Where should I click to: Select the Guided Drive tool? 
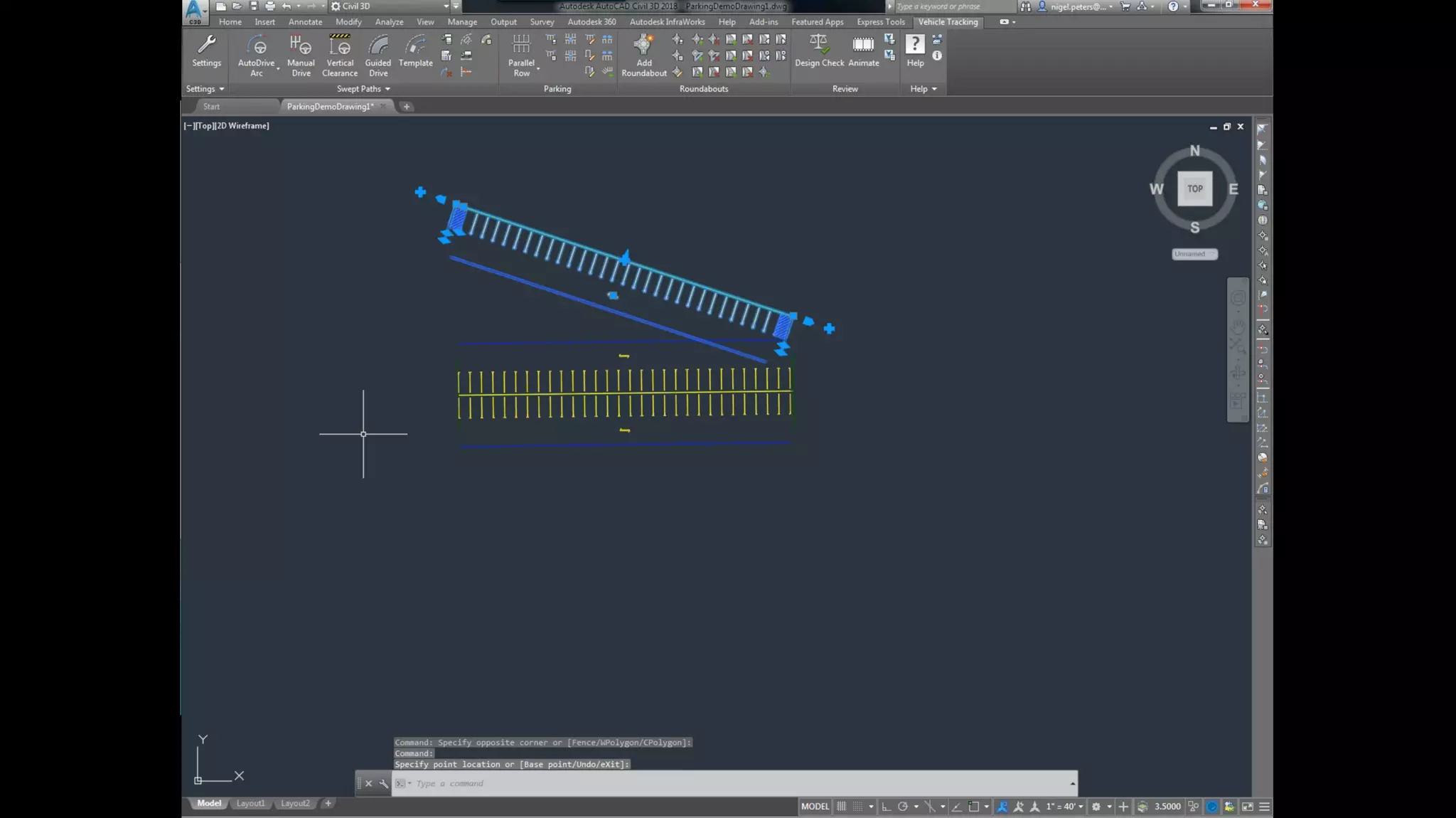378,55
